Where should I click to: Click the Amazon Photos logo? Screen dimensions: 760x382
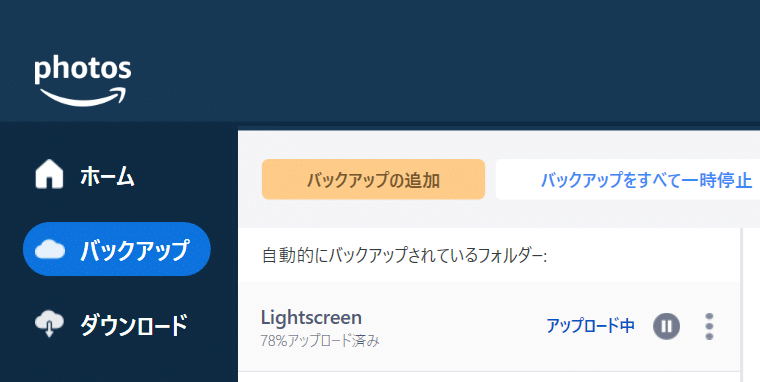coord(82,81)
